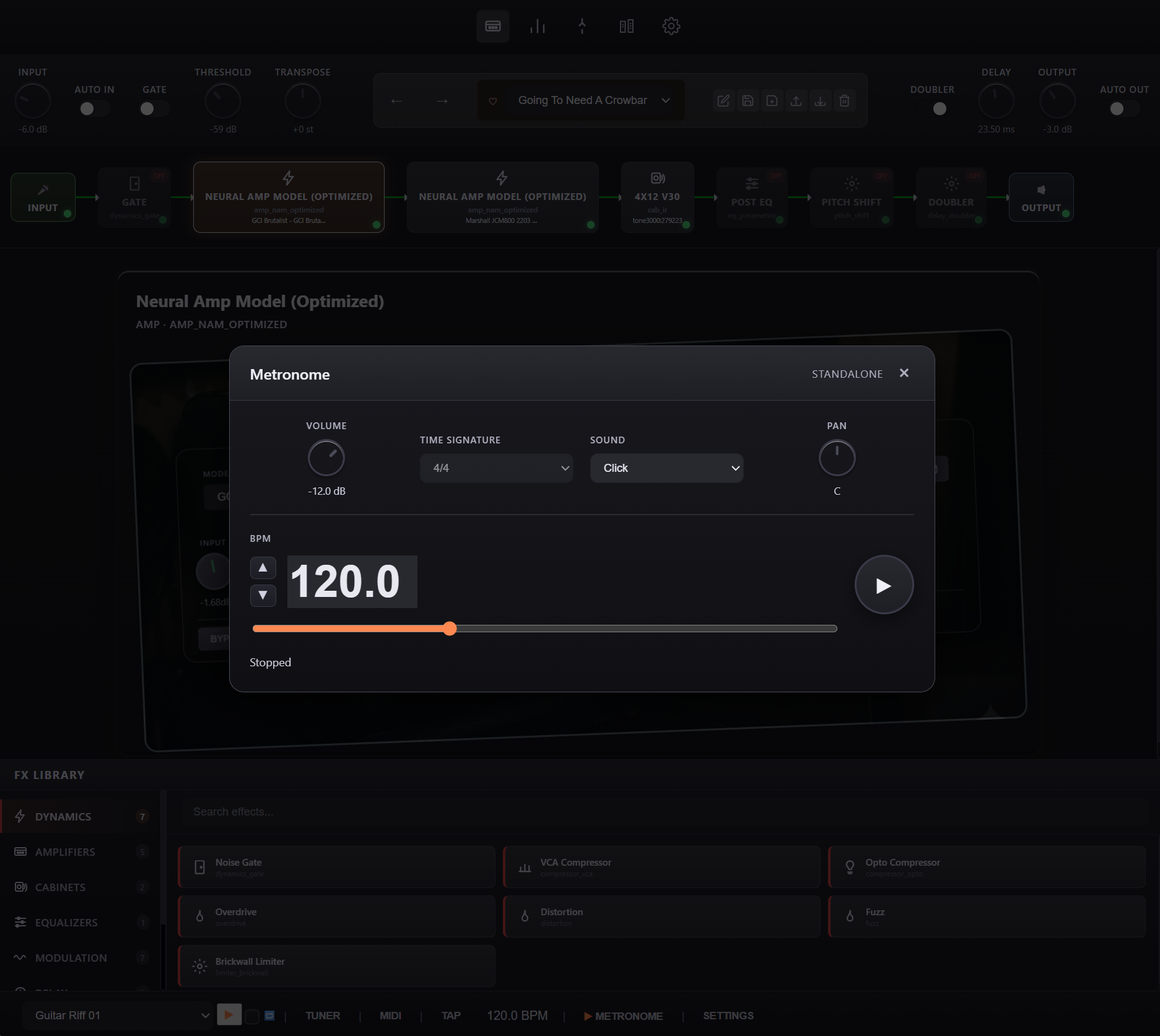
Task: Toggle the AUTO IN switch
Action: point(94,108)
